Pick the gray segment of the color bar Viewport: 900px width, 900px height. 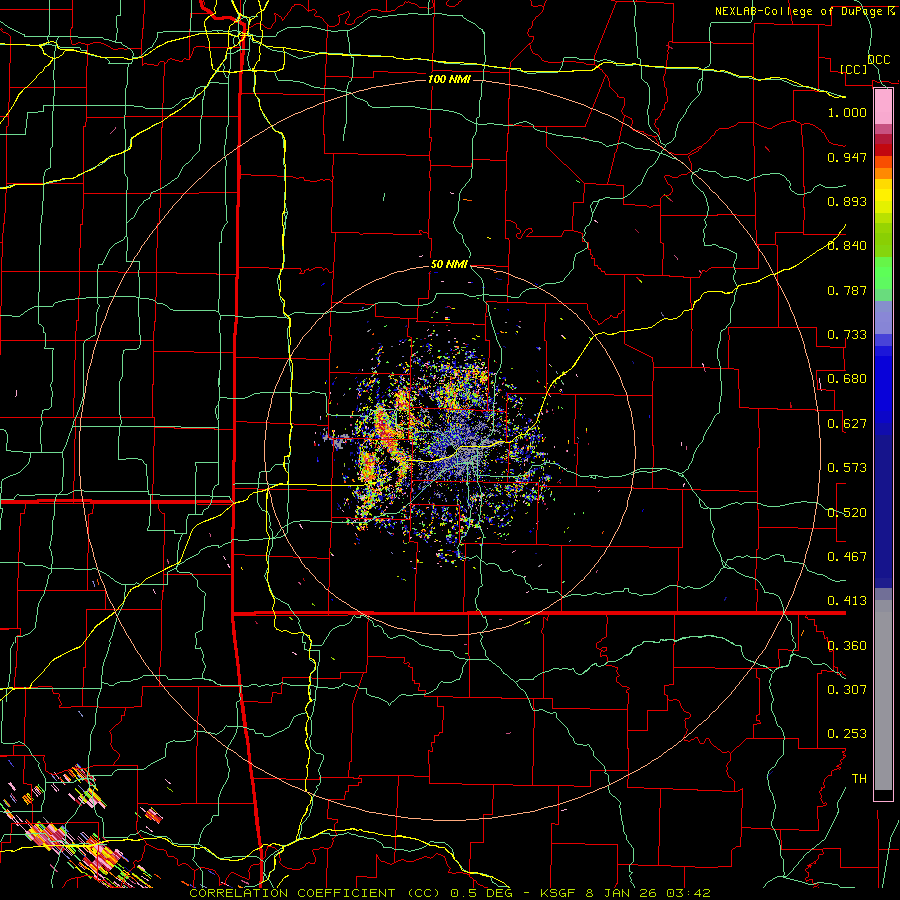(883, 695)
